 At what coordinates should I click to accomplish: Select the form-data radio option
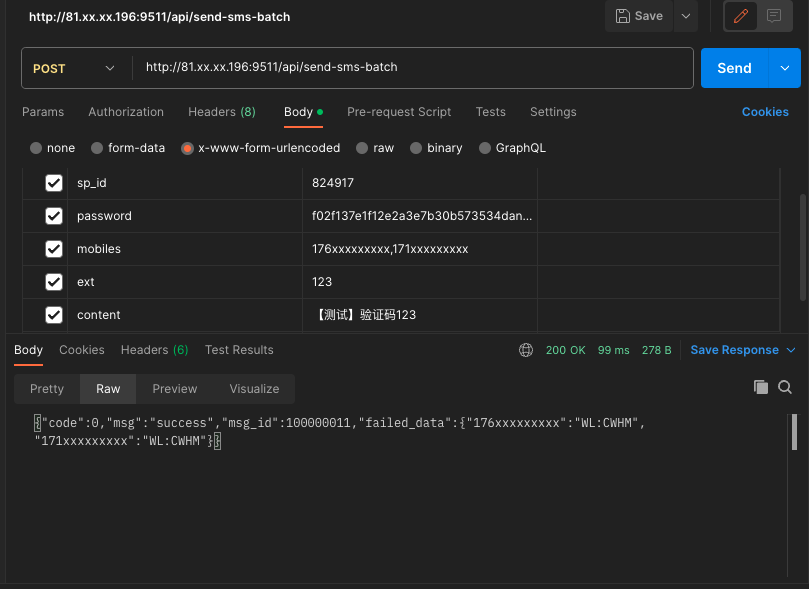point(97,148)
